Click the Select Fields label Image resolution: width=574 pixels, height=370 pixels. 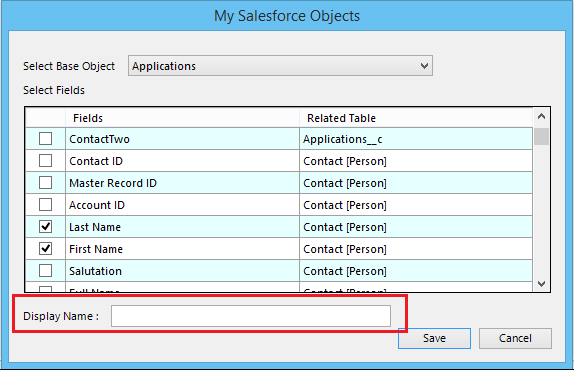coord(54,90)
